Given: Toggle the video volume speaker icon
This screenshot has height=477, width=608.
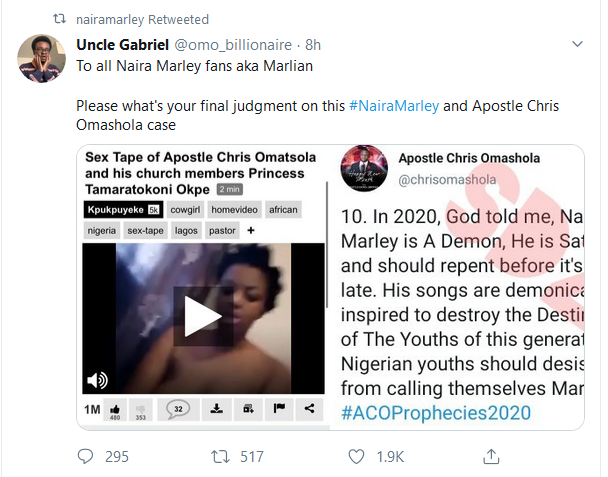Looking at the screenshot, I should pos(97,380).
